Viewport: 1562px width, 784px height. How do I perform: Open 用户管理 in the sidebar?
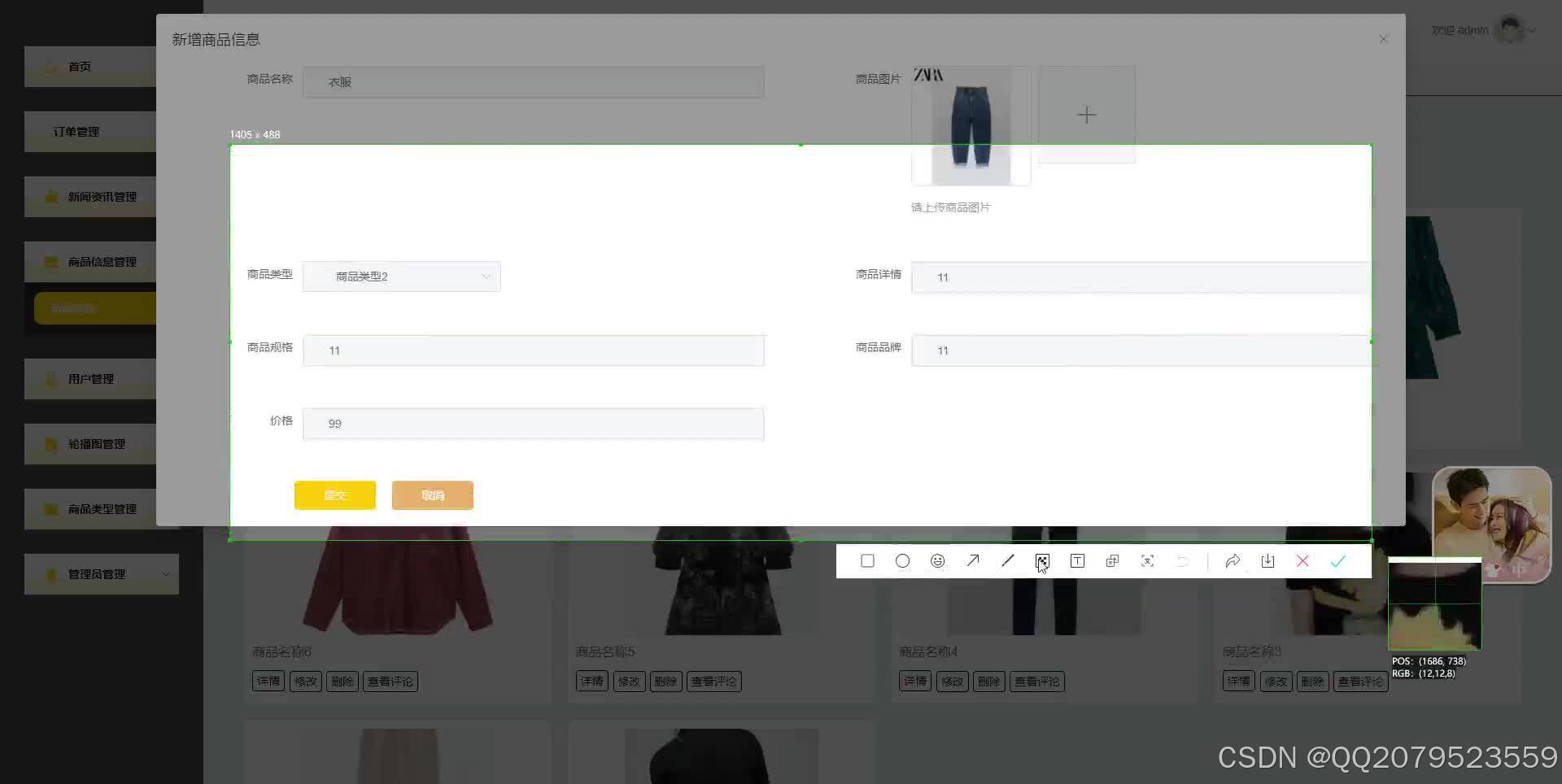pyautogui.click(x=90, y=379)
